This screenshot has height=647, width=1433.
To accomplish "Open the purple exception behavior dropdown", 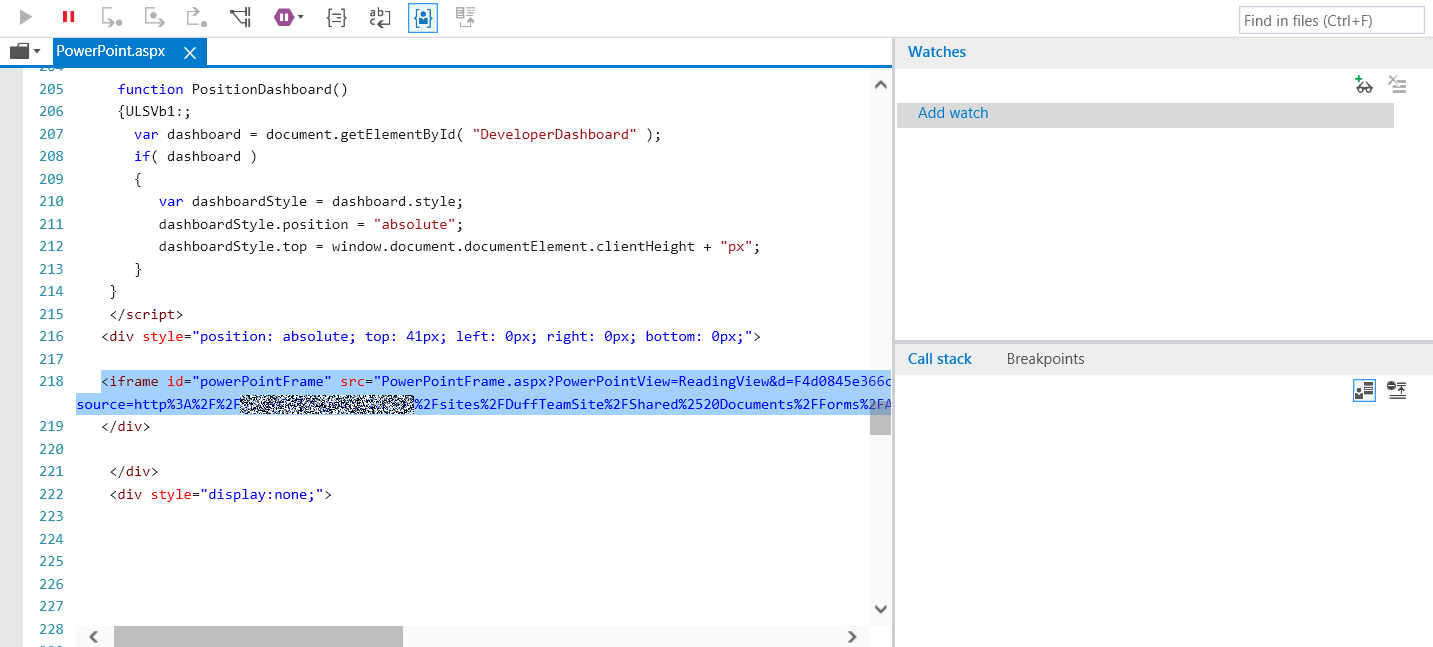I will 288,17.
